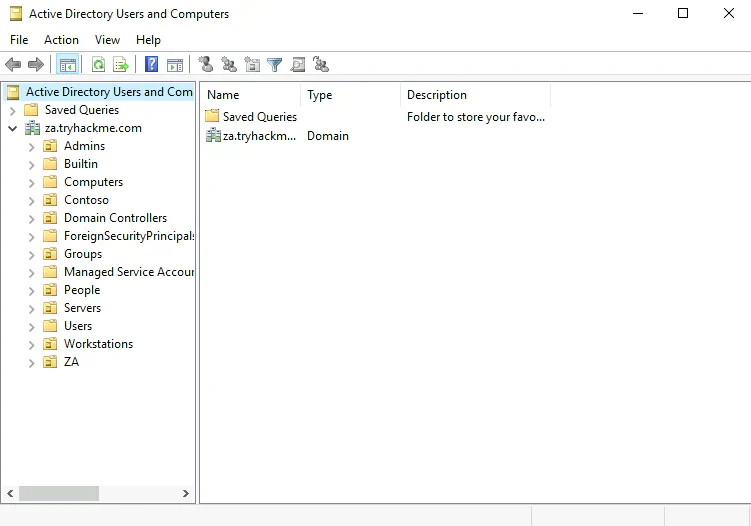Expand the Users node chevron

point(32,327)
